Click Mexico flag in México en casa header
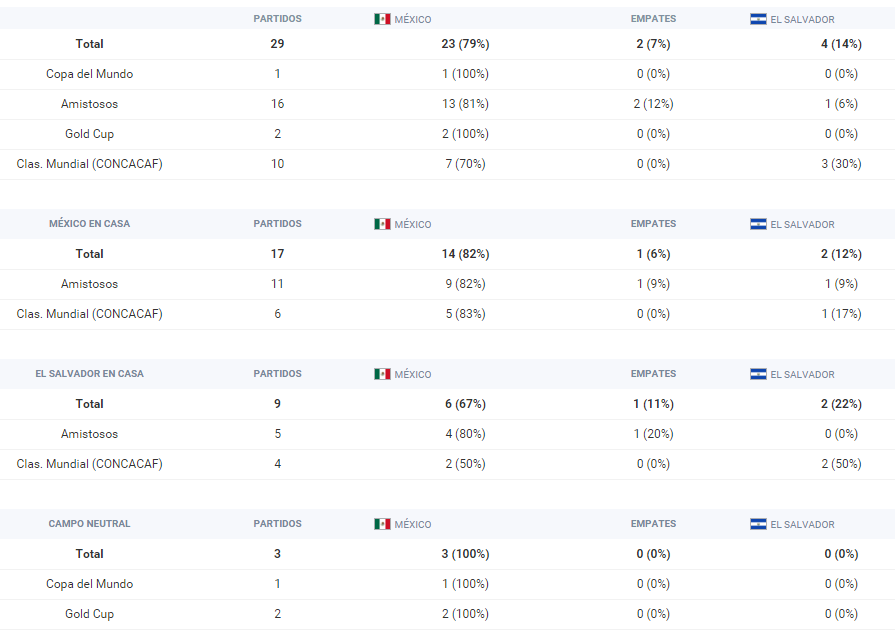The width and height of the screenshot is (895, 637). coord(382,224)
